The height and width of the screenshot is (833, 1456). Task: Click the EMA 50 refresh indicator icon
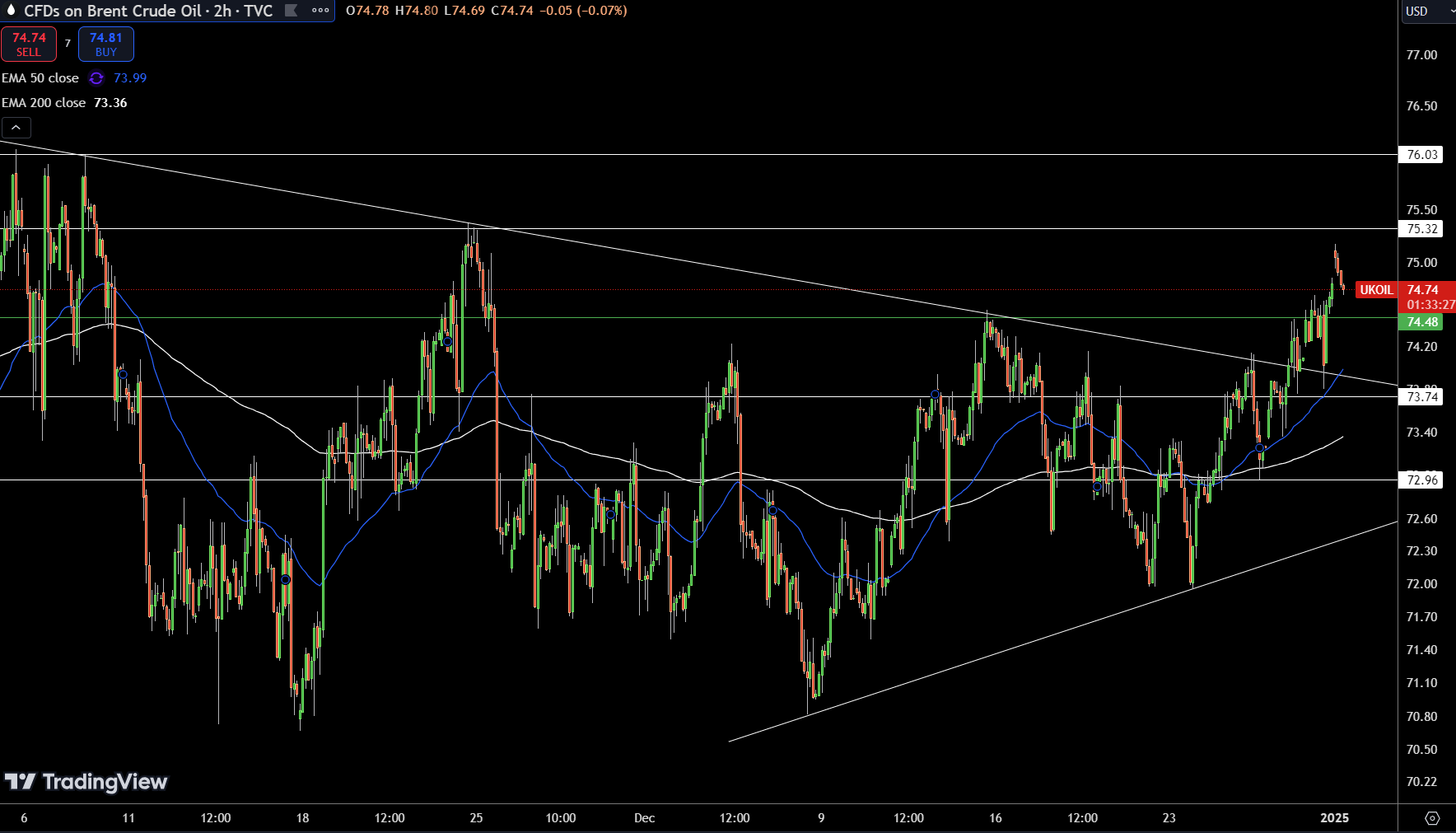click(x=96, y=78)
